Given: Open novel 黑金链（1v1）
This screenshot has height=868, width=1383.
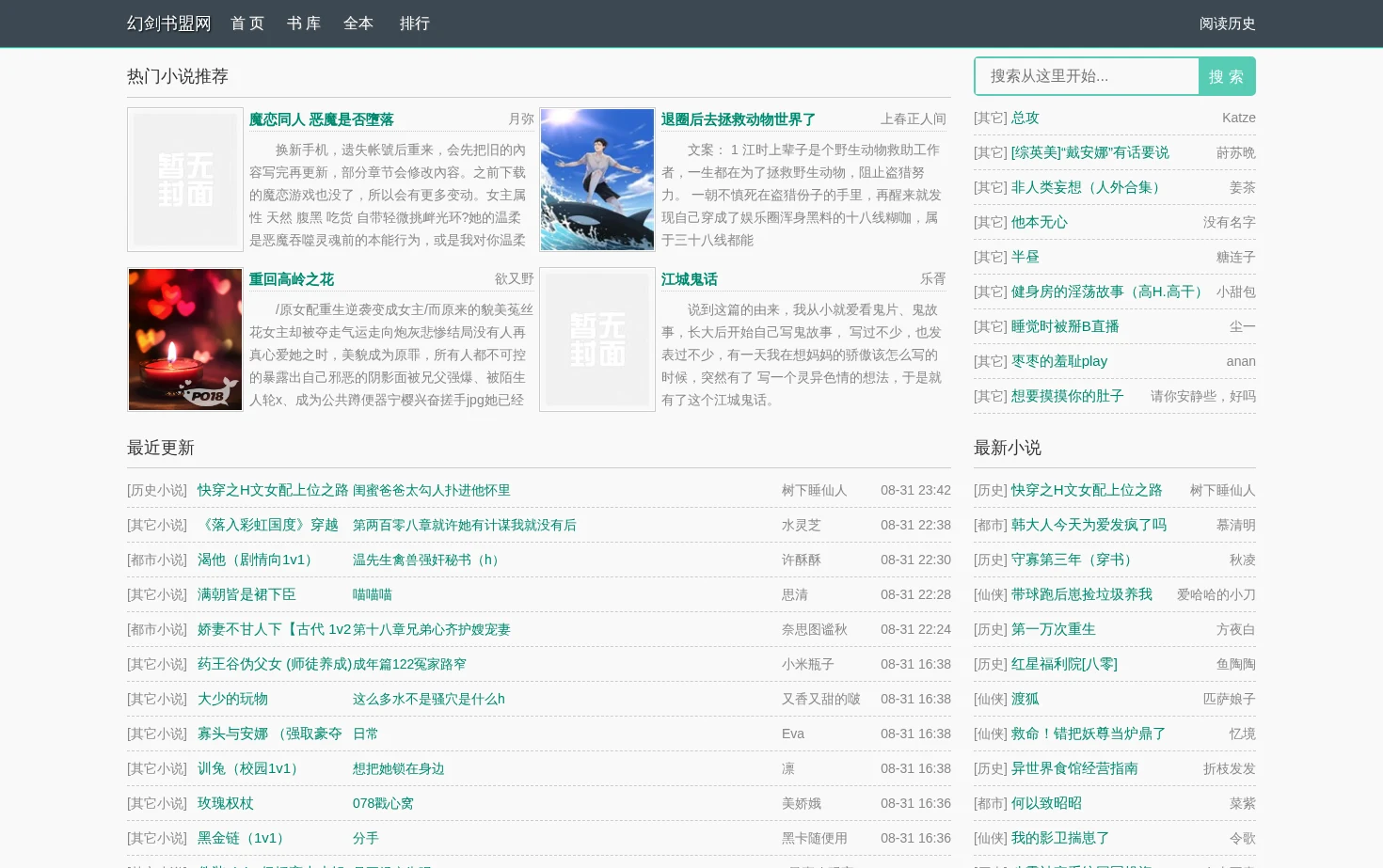Looking at the screenshot, I should click(244, 838).
